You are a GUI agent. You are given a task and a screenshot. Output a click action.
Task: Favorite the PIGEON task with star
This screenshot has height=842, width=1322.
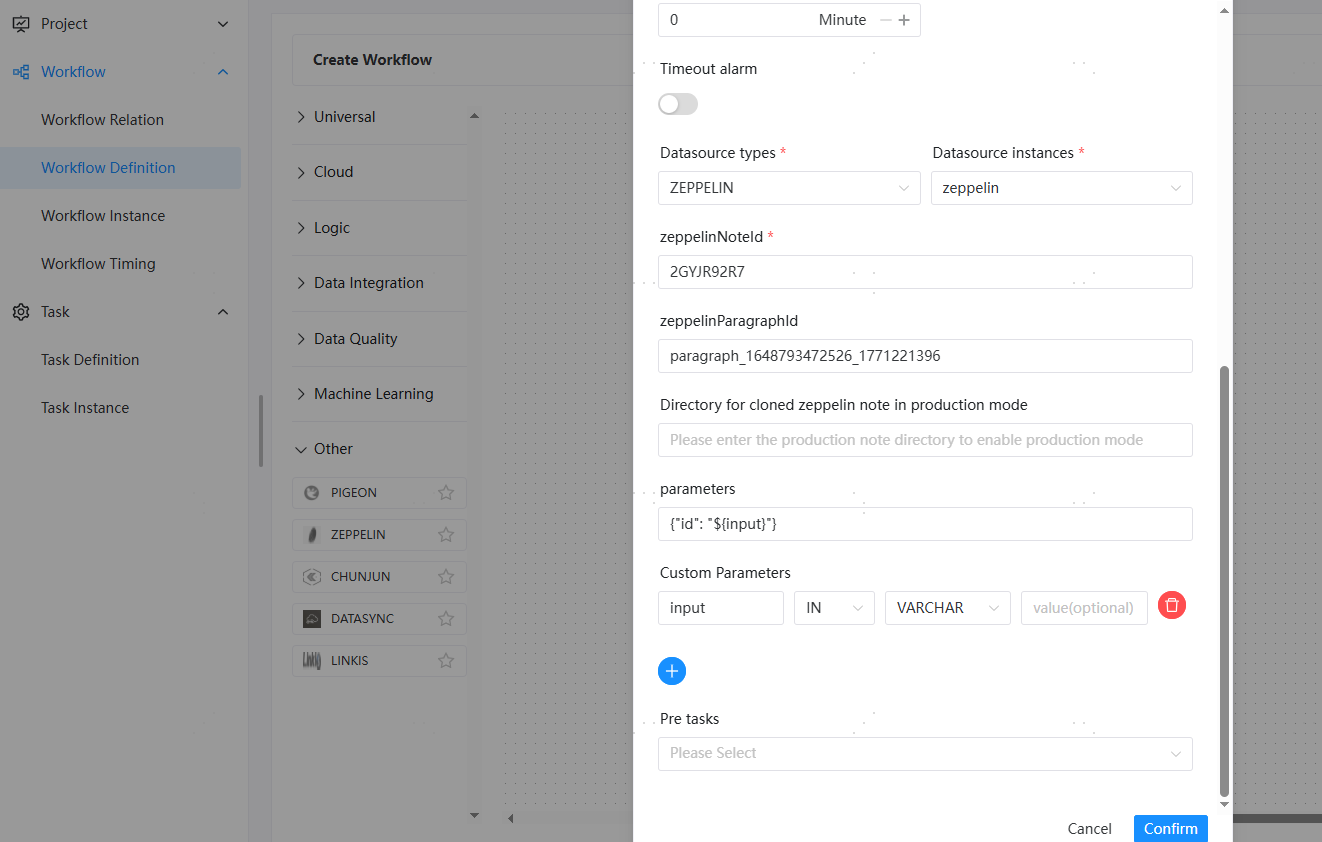point(446,493)
